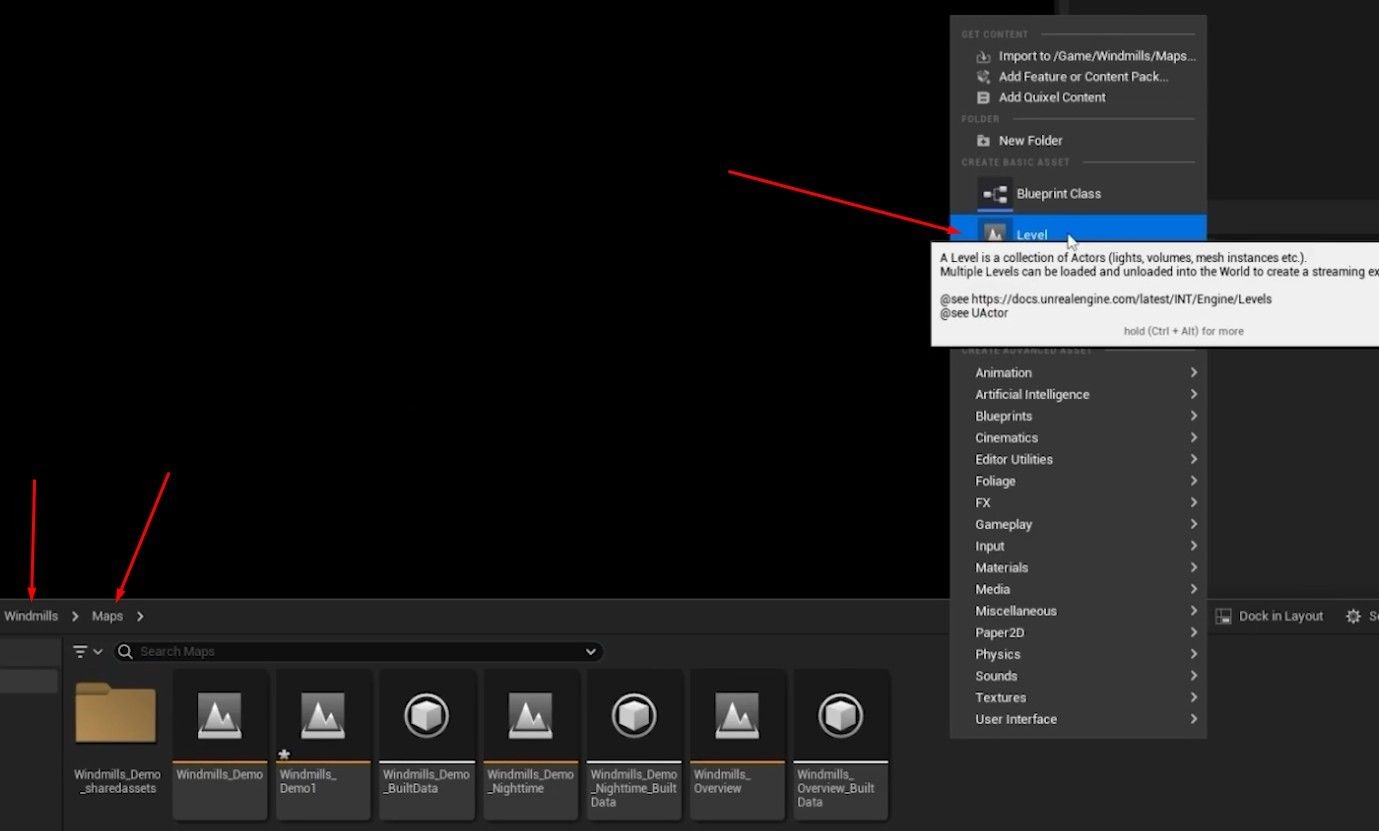This screenshot has width=1379, height=831.
Task: Open the Media submenu
Action: tap(1078, 590)
